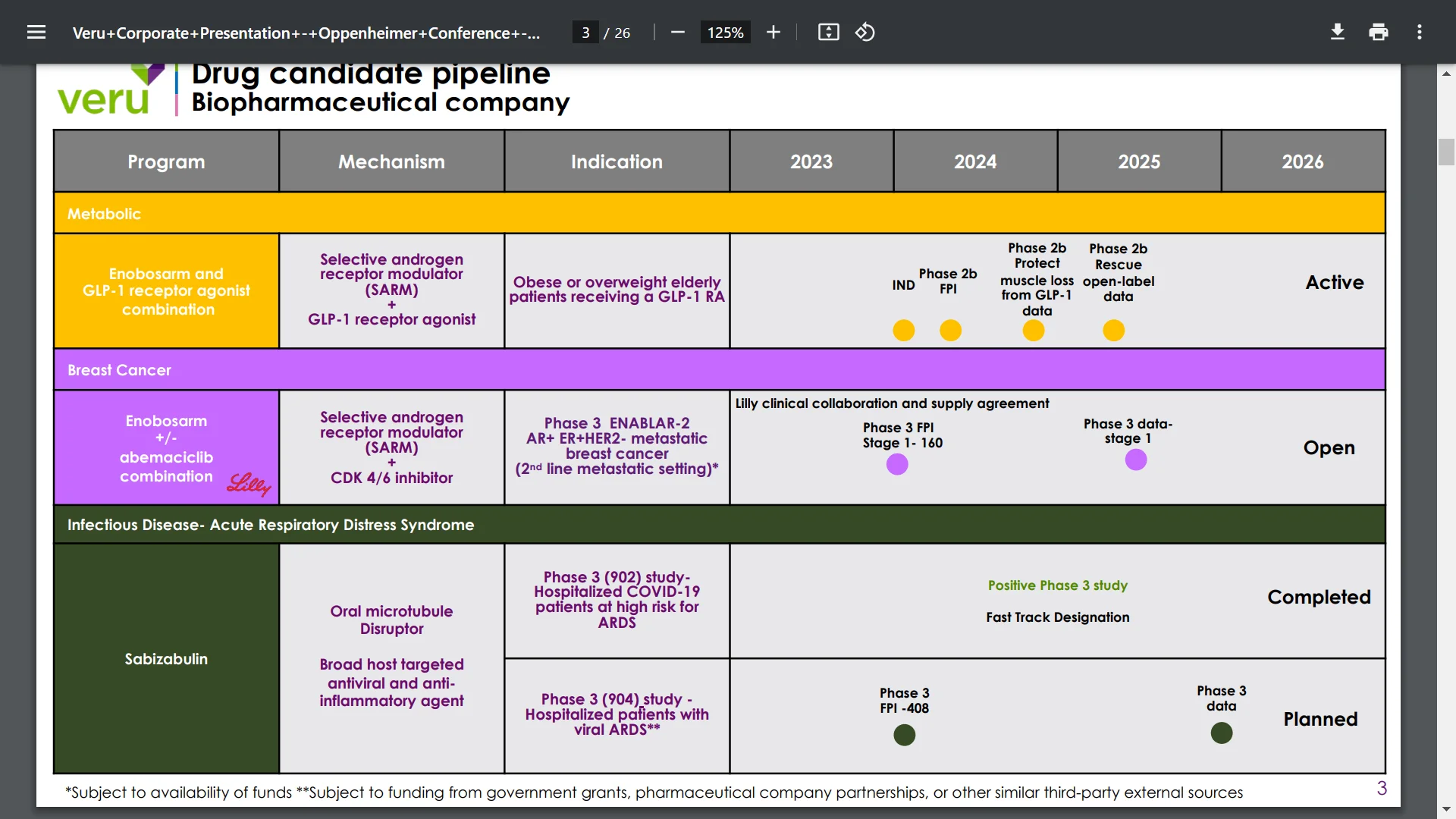Click the 'Sabizabulin' program cell
This screenshot has width=1456, height=819.
[x=166, y=658]
